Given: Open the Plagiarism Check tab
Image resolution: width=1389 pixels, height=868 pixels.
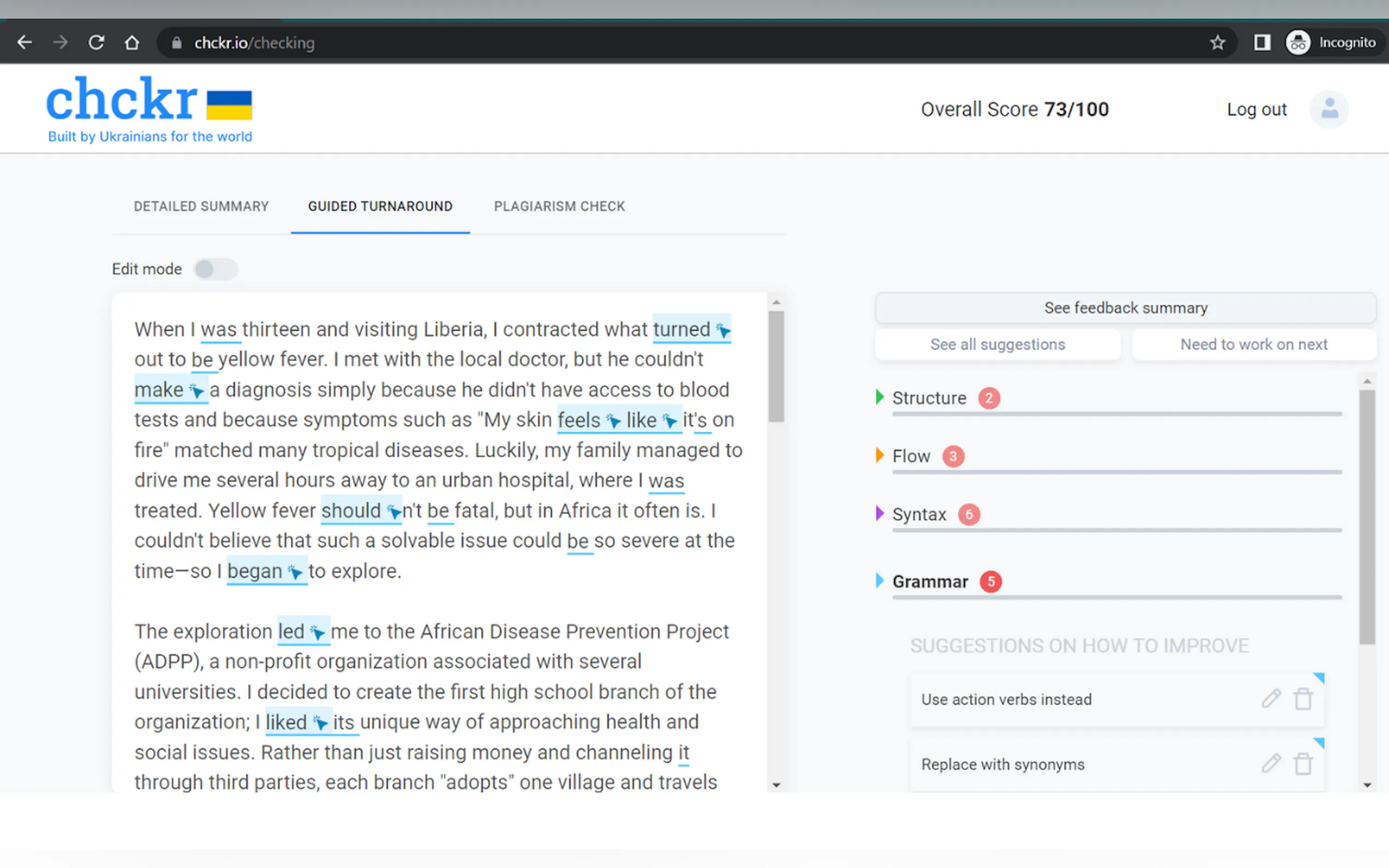Looking at the screenshot, I should [559, 206].
